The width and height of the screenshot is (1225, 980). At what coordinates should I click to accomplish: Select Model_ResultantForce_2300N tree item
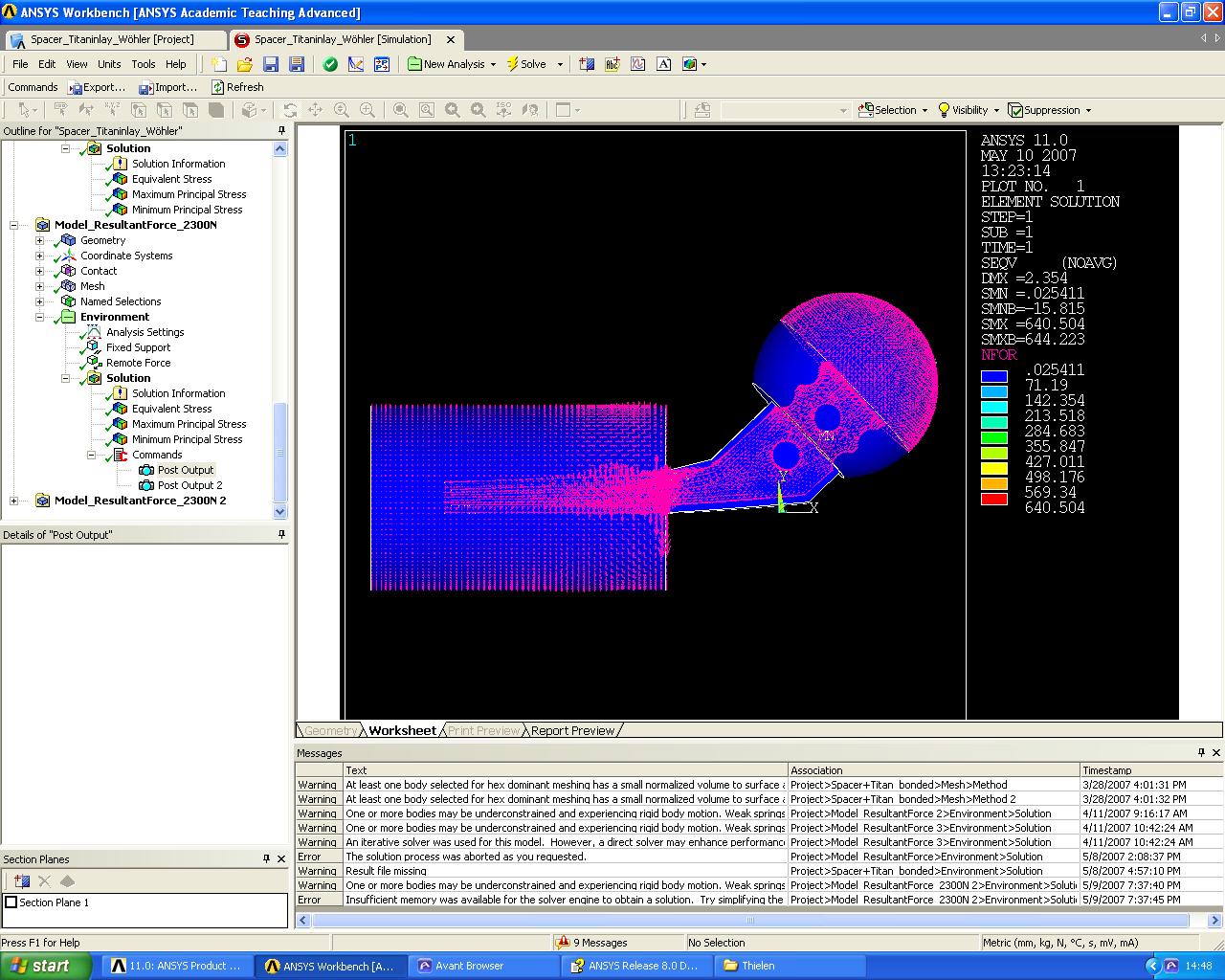tap(135, 225)
